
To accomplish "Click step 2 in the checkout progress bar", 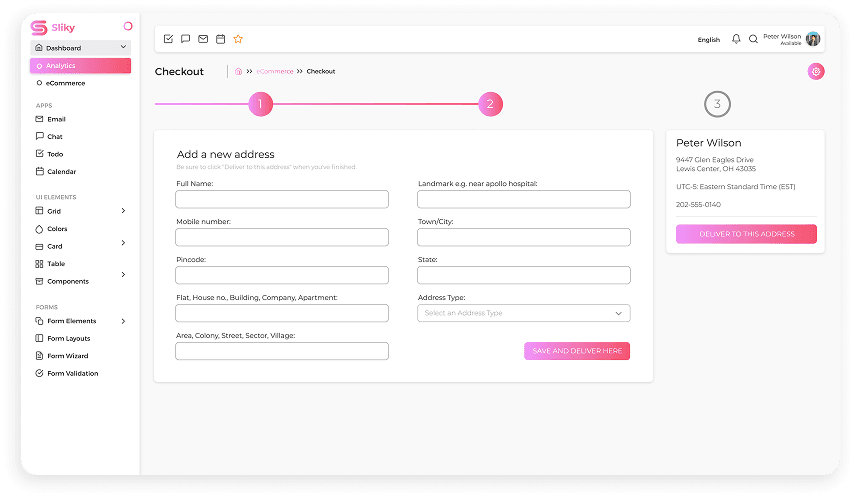I will pos(489,104).
